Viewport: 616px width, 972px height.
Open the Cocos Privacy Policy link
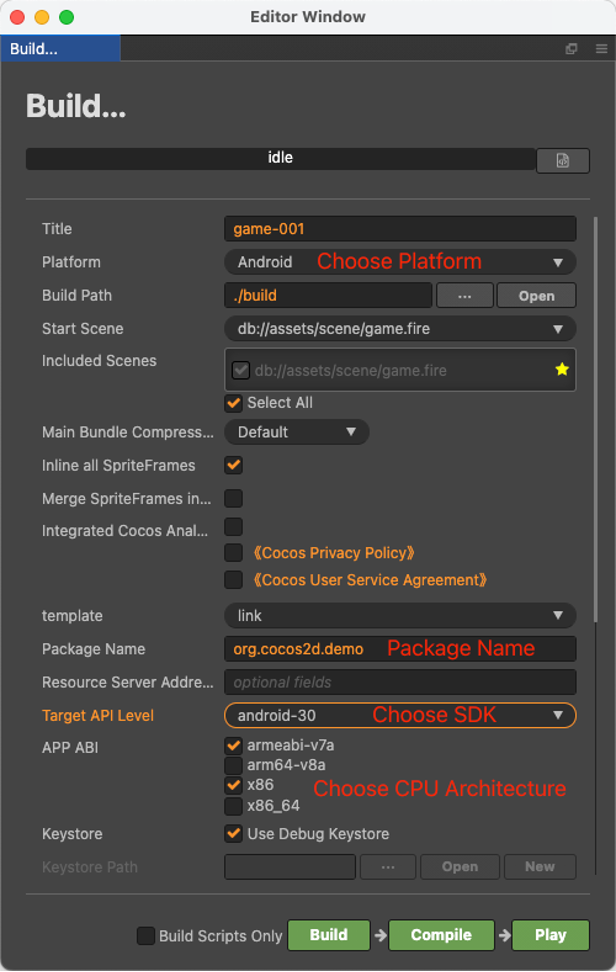pyautogui.click(x=331, y=553)
